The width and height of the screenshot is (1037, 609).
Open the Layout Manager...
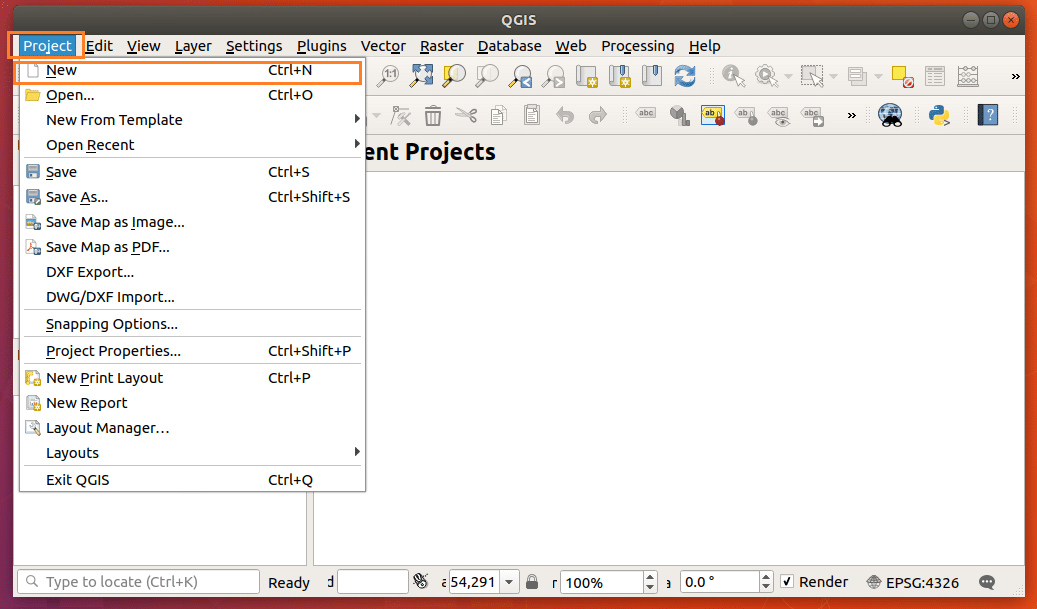coord(192,428)
